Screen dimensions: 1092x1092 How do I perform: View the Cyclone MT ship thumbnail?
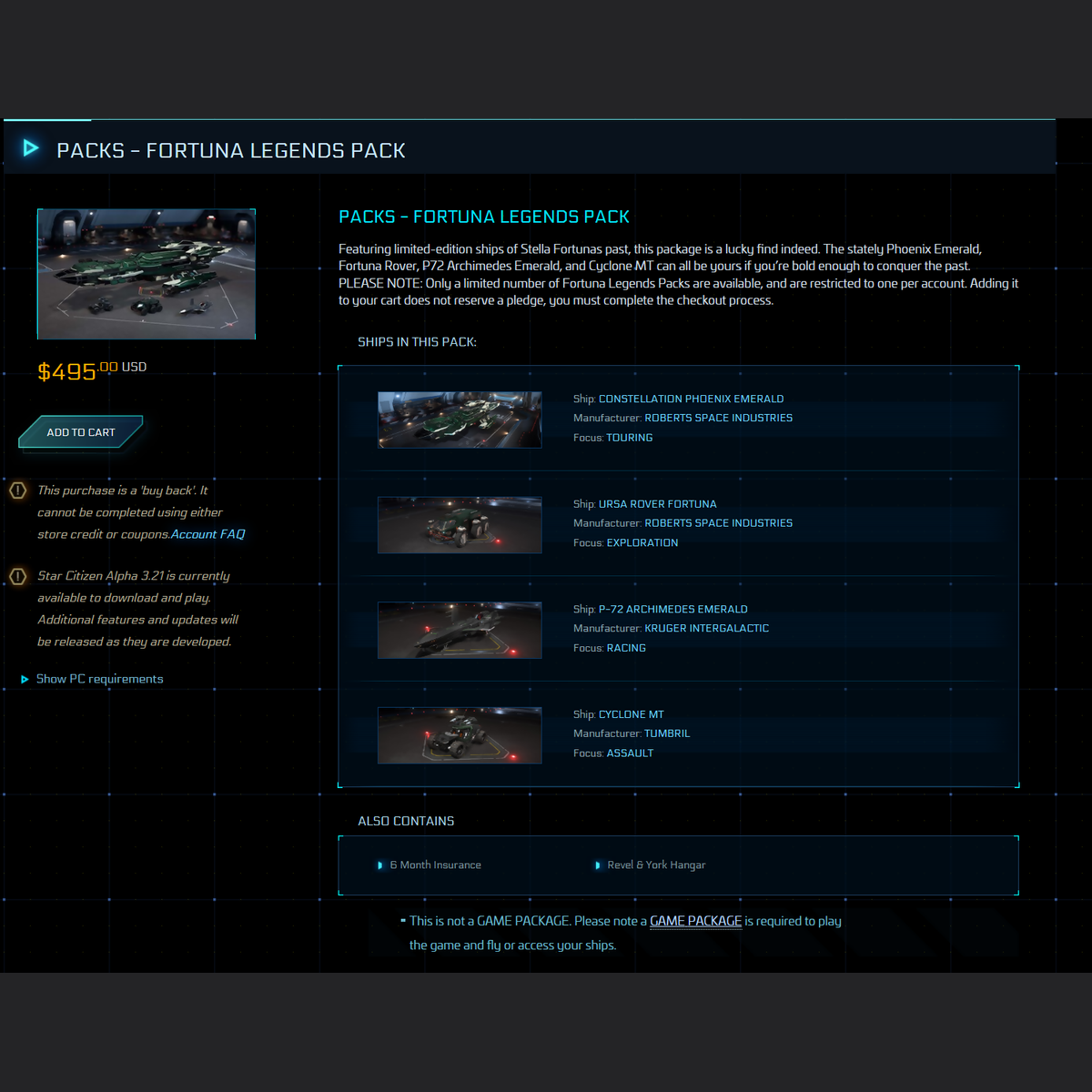coord(460,735)
